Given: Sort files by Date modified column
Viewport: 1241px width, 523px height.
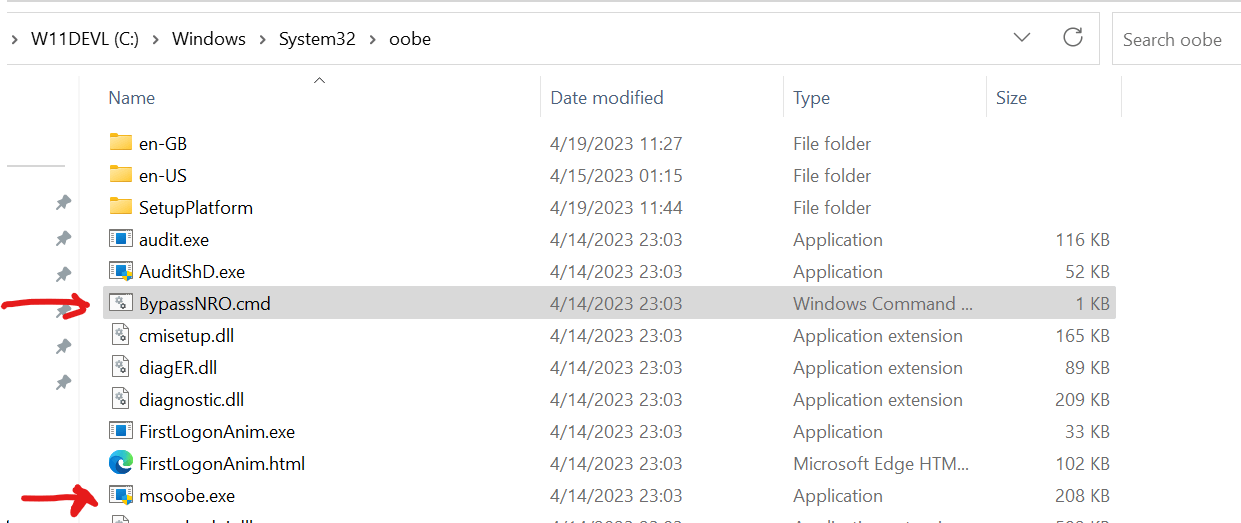Looking at the screenshot, I should (607, 97).
